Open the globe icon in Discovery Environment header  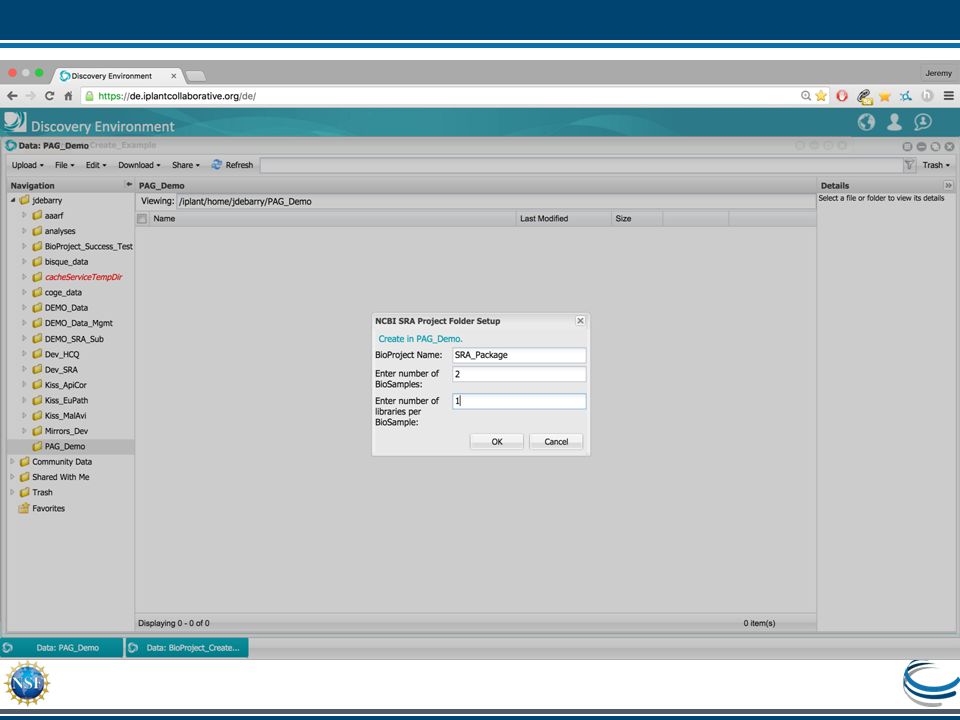point(866,122)
